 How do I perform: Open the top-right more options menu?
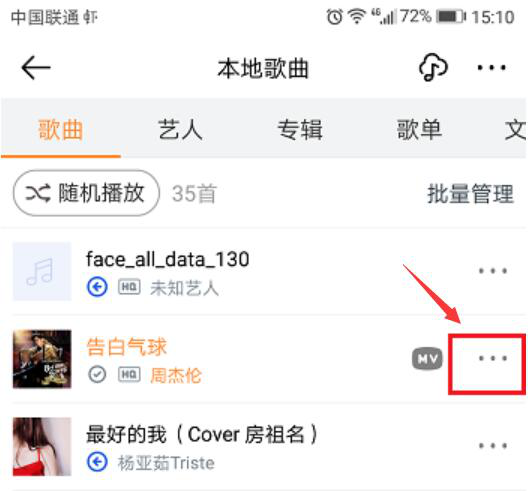click(491, 68)
